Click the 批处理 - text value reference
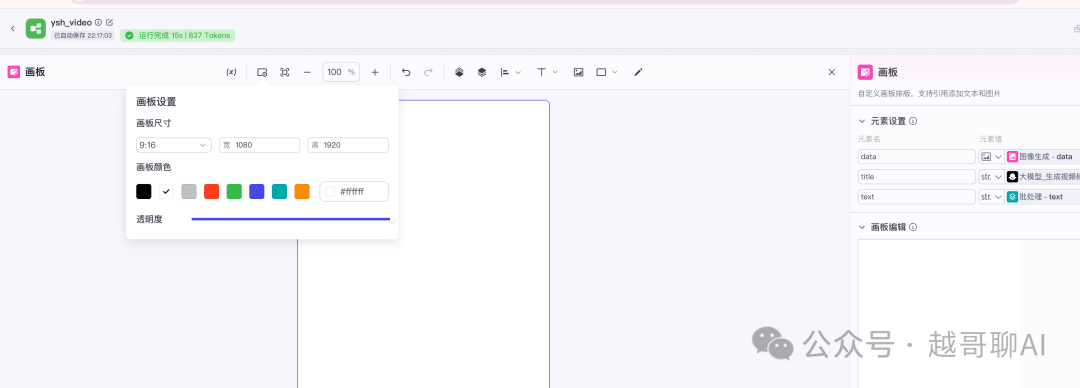This screenshot has height=388, width=1080. pyautogui.click(x=1043, y=196)
